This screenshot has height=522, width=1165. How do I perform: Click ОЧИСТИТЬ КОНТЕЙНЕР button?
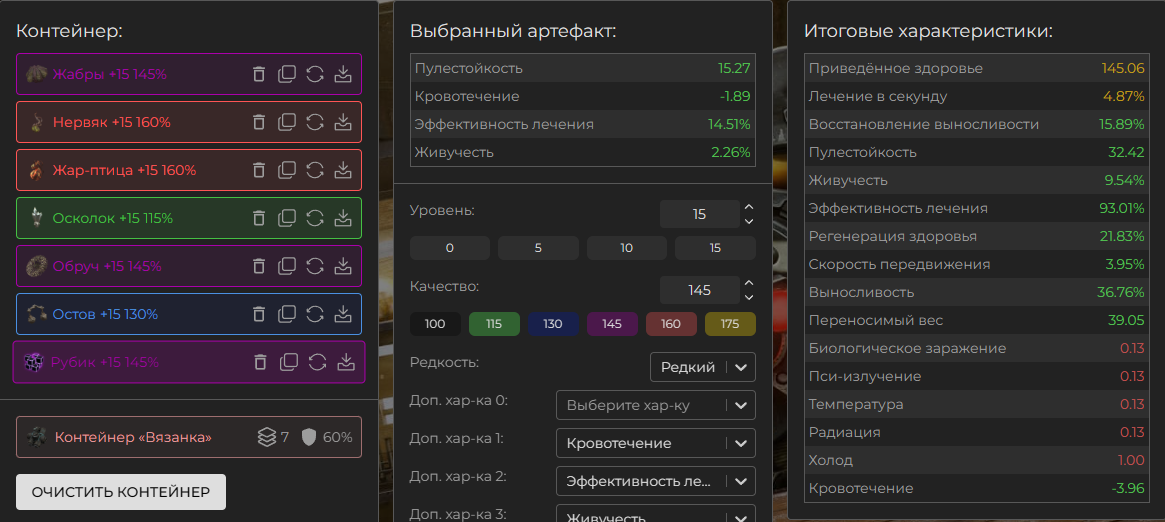(x=120, y=492)
